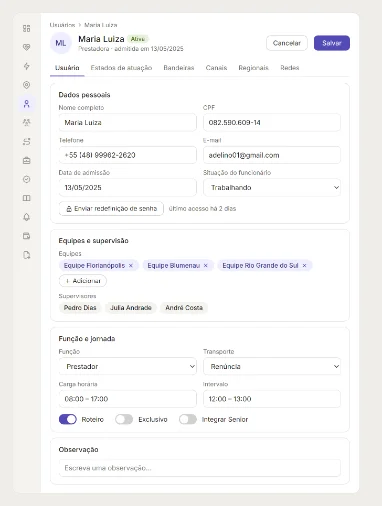Go to Usuários breadcrumb link

click(x=62, y=25)
